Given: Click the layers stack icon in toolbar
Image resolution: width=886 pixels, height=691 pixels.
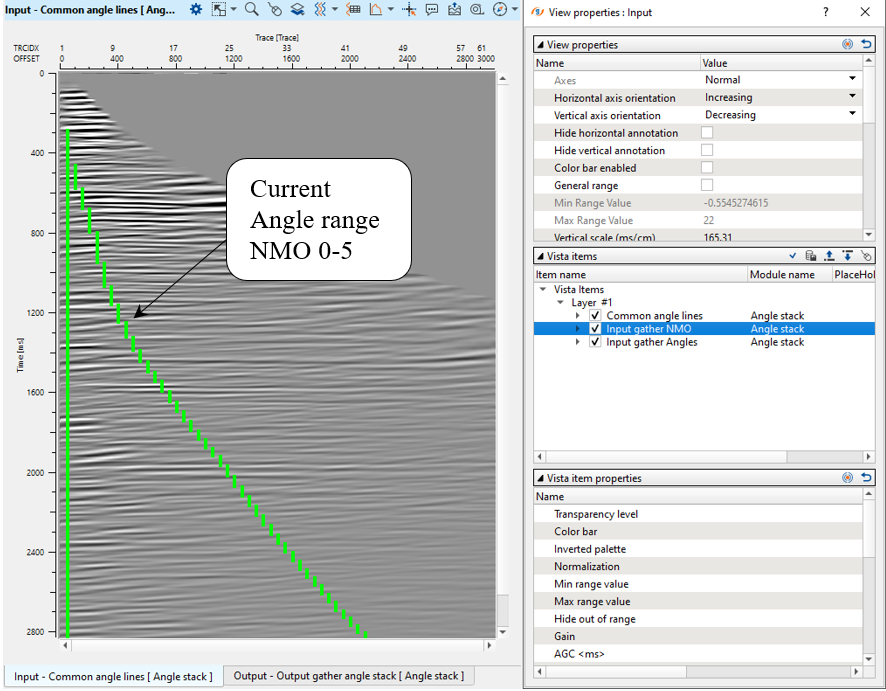Looking at the screenshot, I should 298,9.
